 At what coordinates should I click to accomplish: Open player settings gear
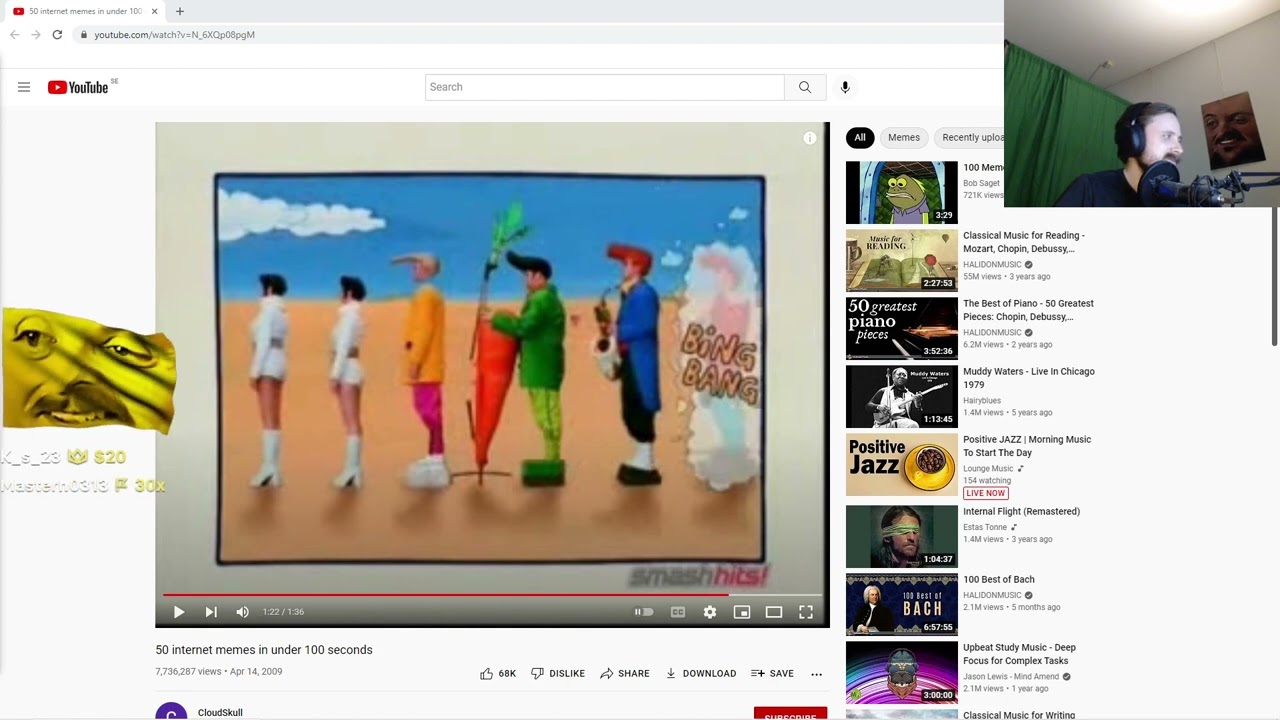click(710, 612)
